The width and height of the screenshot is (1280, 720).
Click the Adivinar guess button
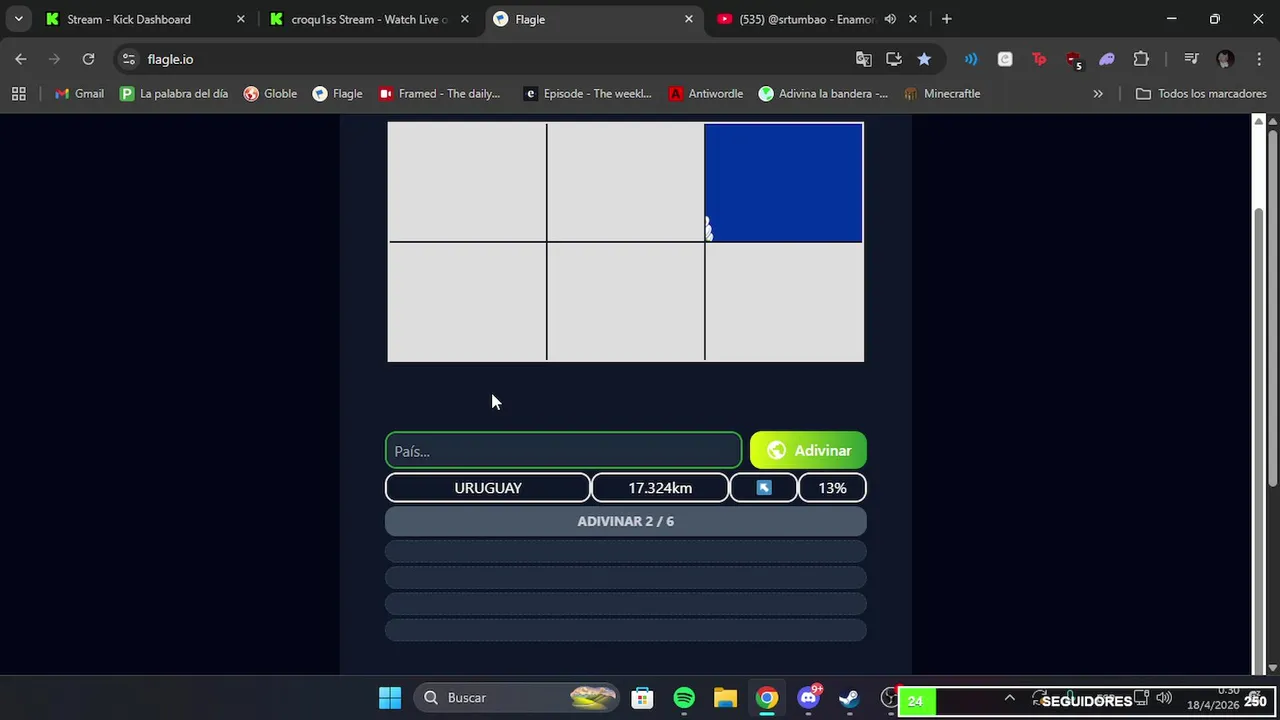point(808,450)
